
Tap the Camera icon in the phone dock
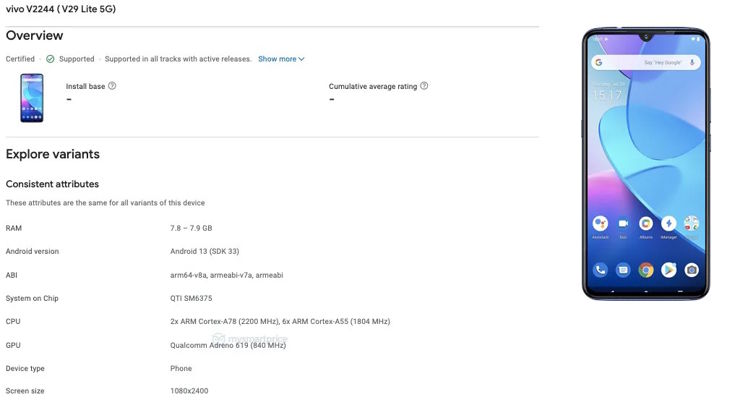pos(691,270)
